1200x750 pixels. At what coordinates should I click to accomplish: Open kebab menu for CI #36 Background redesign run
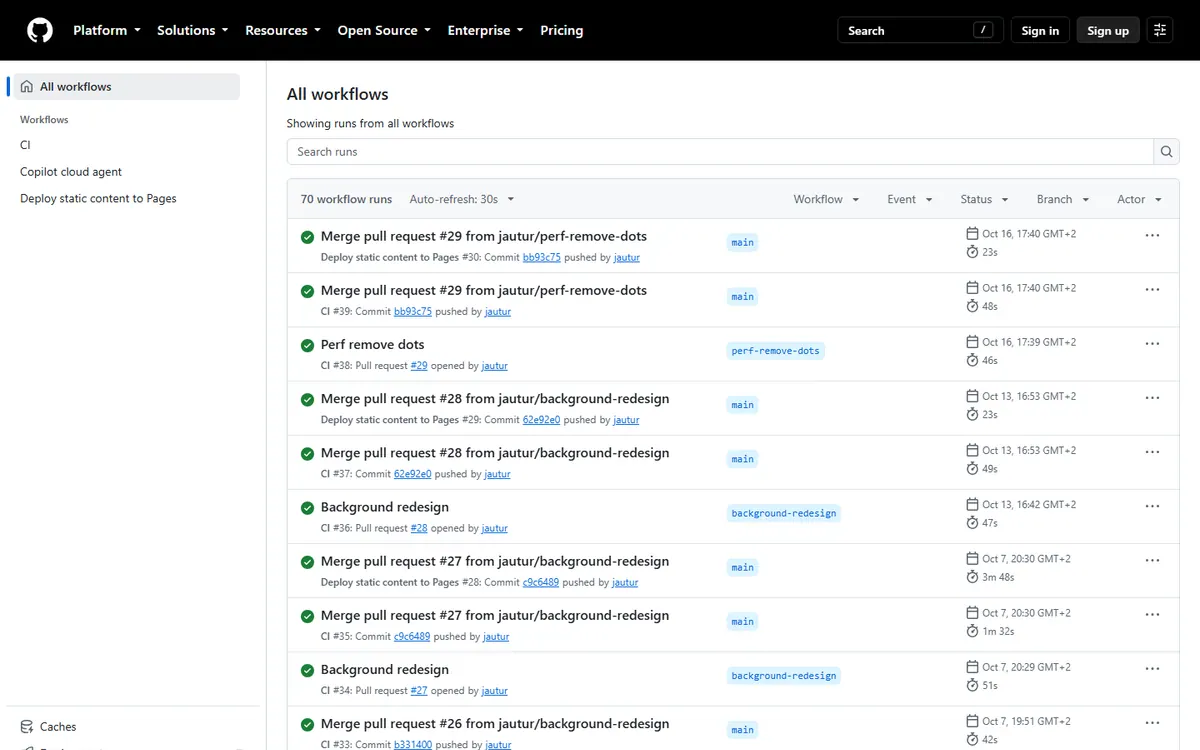(x=1152, y=506)
